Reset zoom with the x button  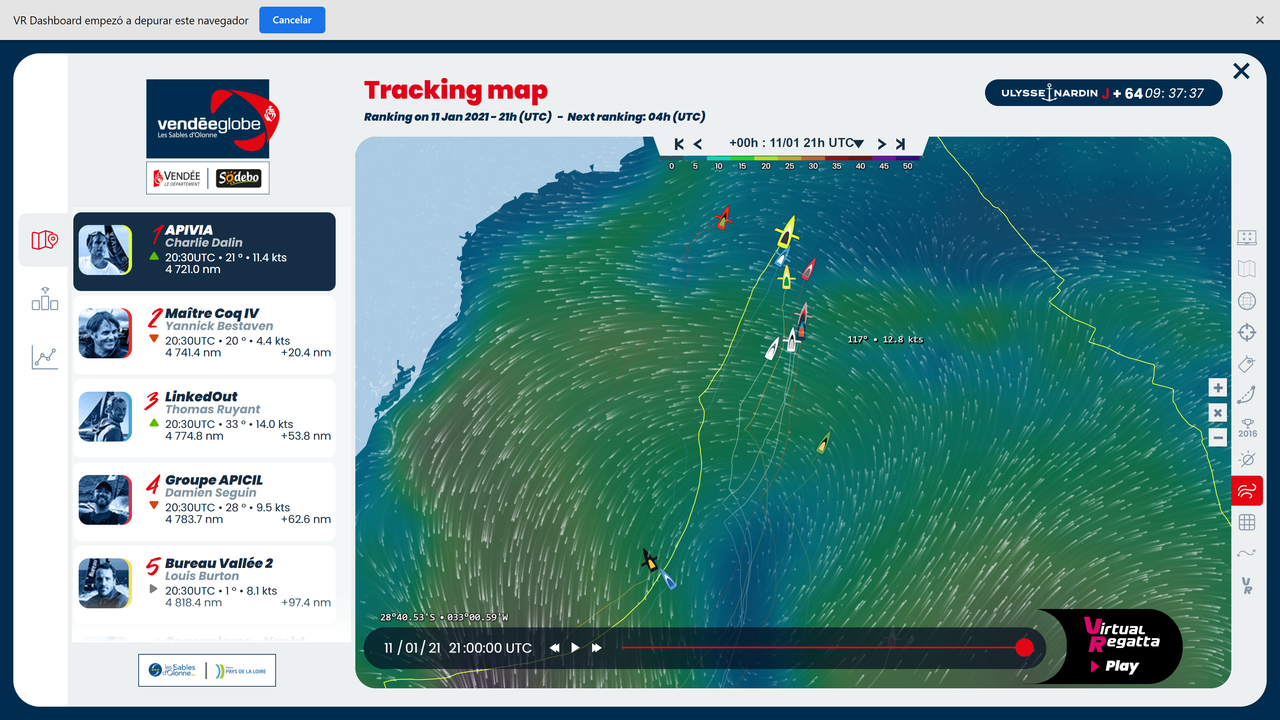1218,413
